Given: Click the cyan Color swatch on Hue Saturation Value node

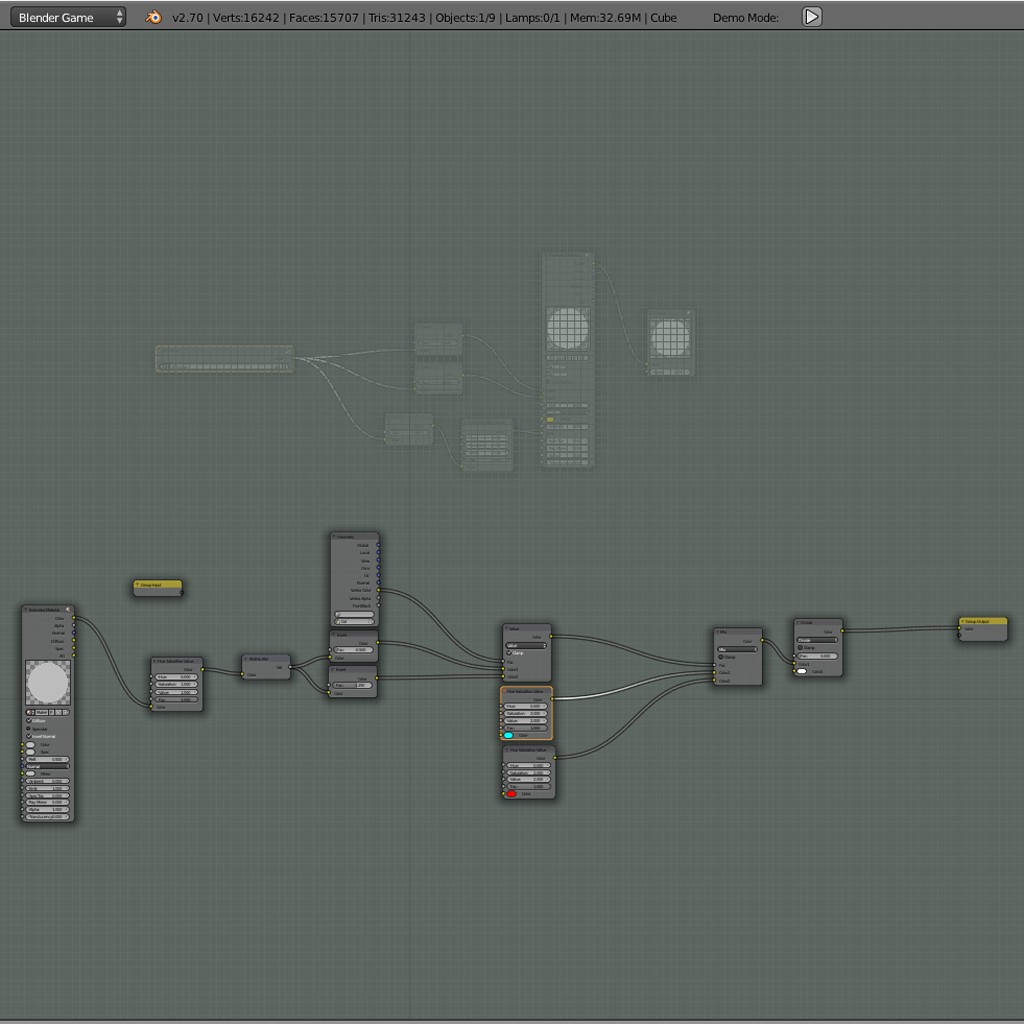Looking at the screenshot, I should pyautogui.click(x=510, y=736).
